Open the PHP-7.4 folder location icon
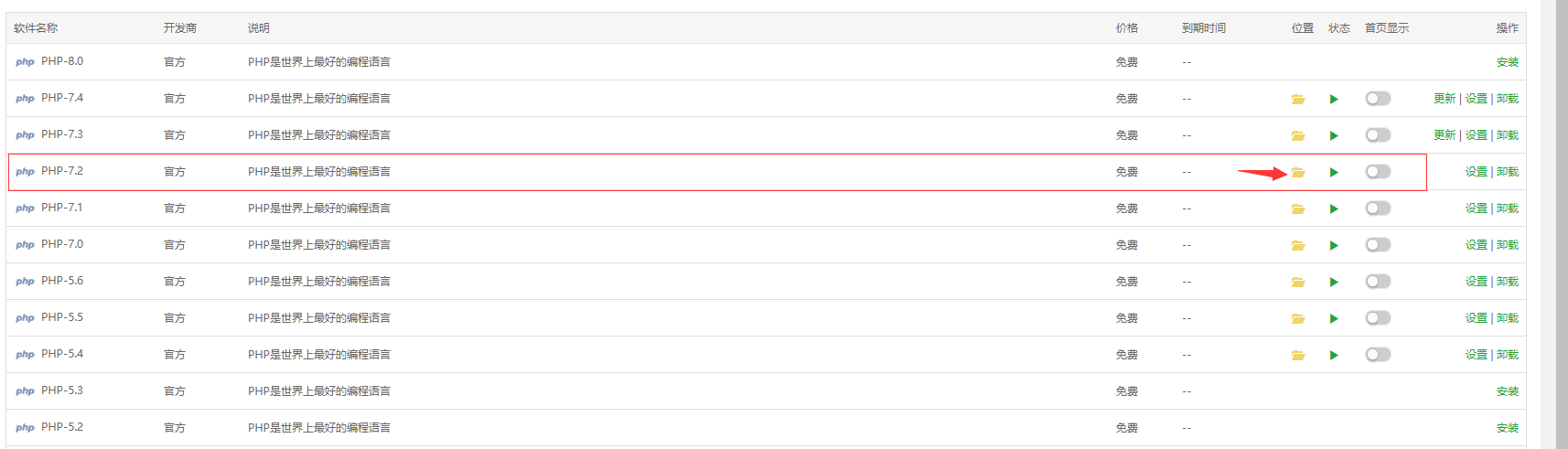1568x449 pixels. coord(1297,99)
